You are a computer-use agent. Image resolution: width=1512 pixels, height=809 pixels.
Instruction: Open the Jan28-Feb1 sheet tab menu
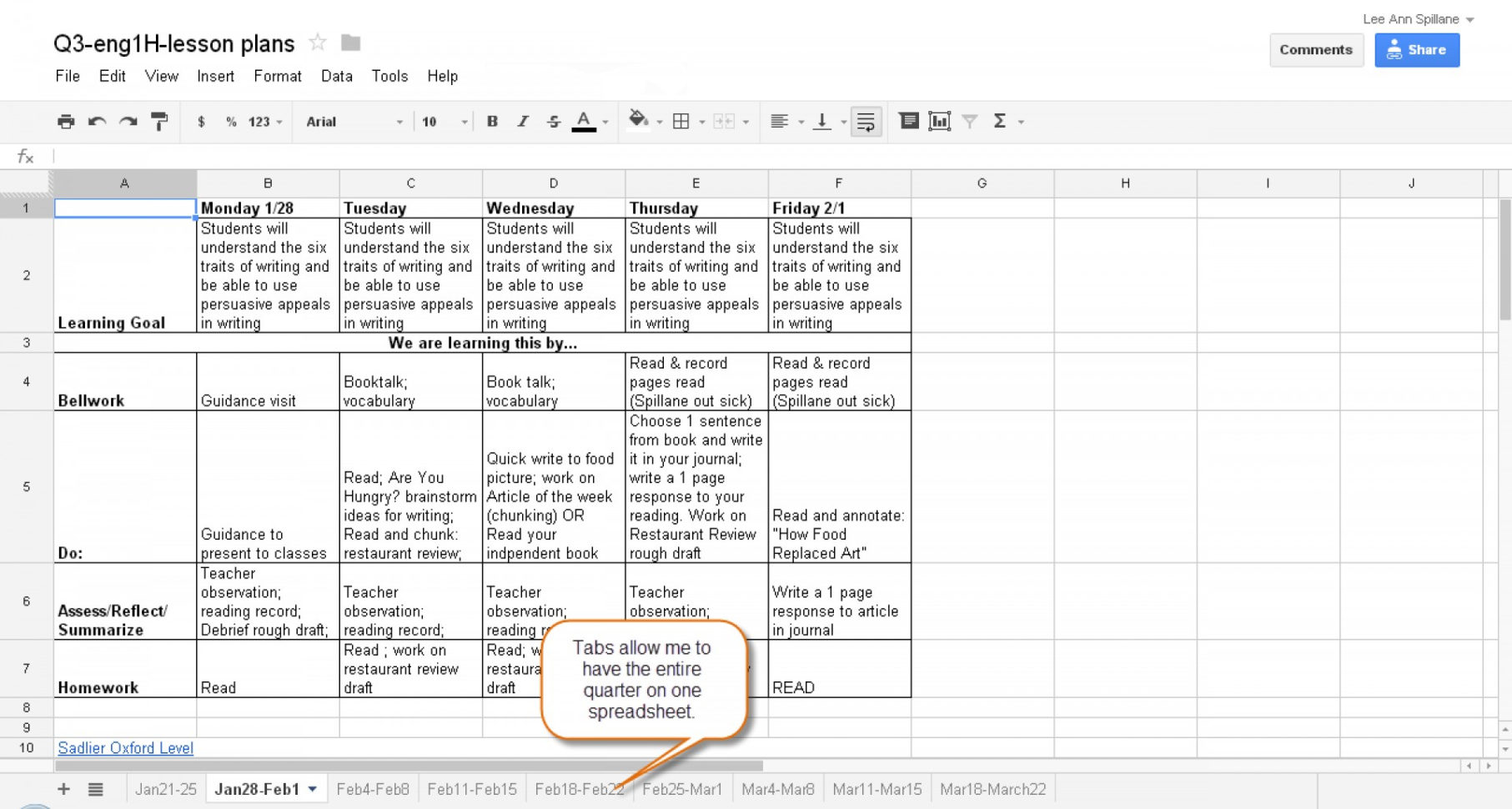[313, 788]
